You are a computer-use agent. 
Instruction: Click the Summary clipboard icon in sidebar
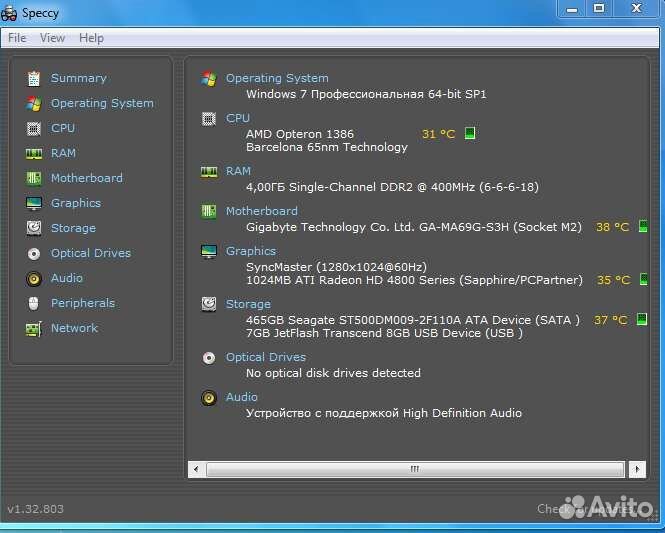click(34, 78)
